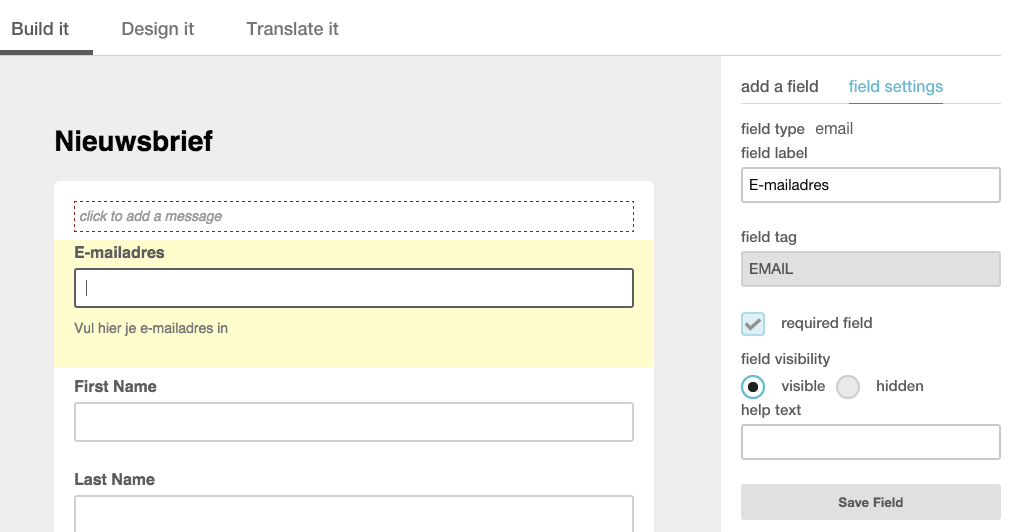The height and width of the screenshot is (532, 1020).
Task: Click the help text input field
Action: point(870,442)
